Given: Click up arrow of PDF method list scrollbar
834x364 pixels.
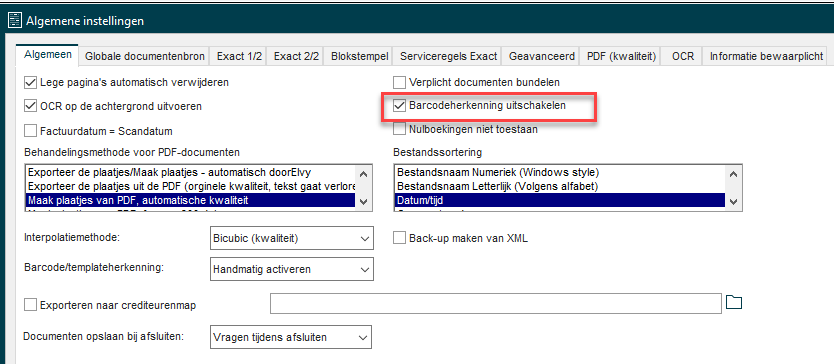Looking at the screenshot, I should pos(364,173).
